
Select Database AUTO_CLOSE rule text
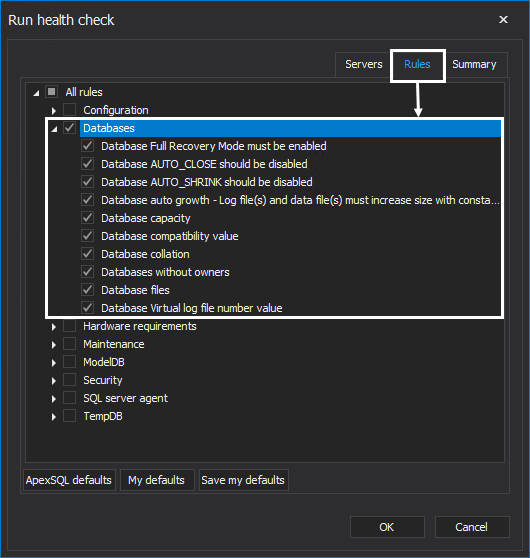(x=204, y=164)
